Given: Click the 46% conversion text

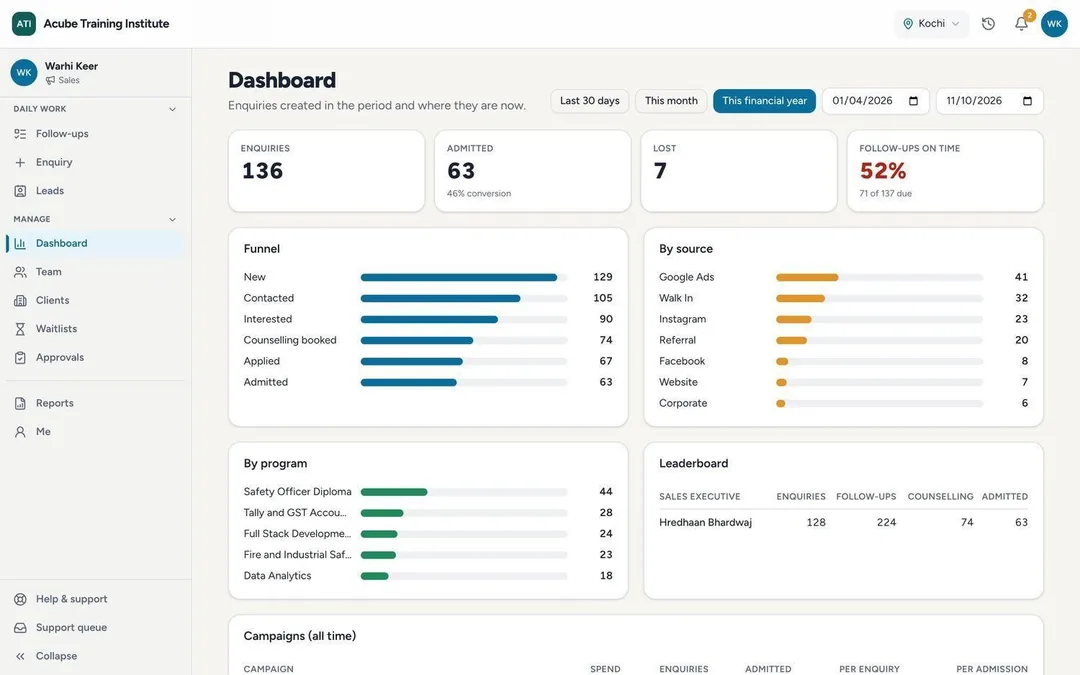Looking at the screenshot, I should [479, 194].
